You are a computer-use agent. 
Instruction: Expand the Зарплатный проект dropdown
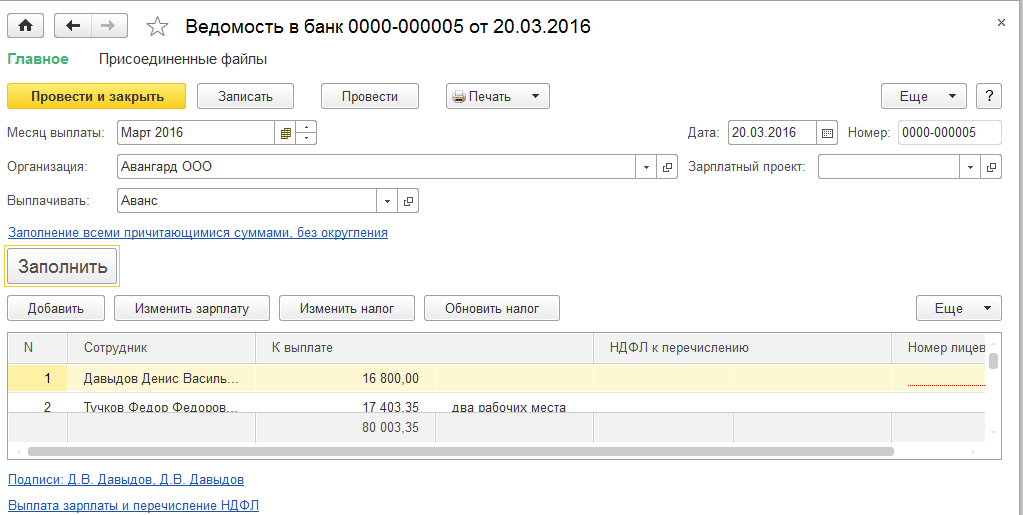click(969, 167)
